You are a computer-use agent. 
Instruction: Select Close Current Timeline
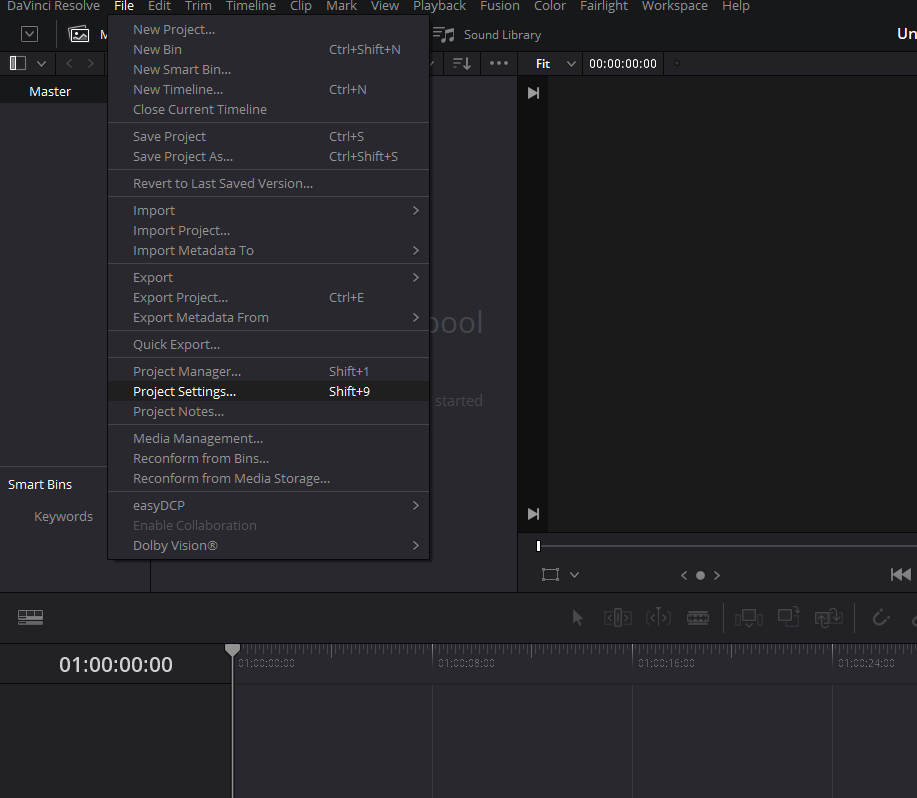coord(268,109)
